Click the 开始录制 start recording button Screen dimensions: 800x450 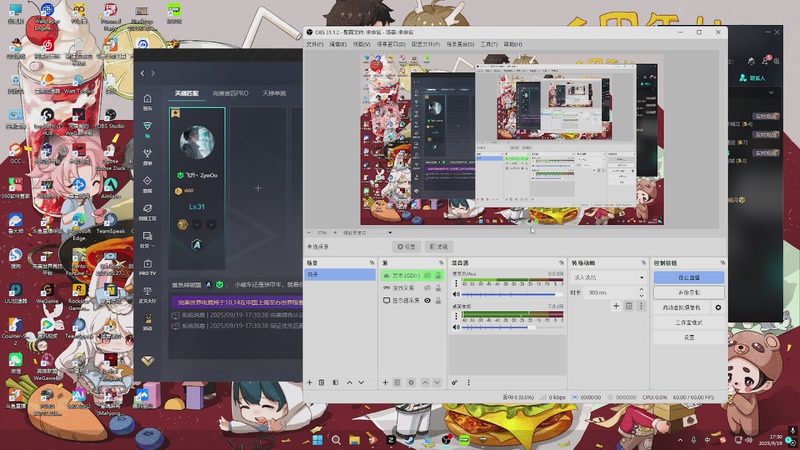tap(689, 292)
